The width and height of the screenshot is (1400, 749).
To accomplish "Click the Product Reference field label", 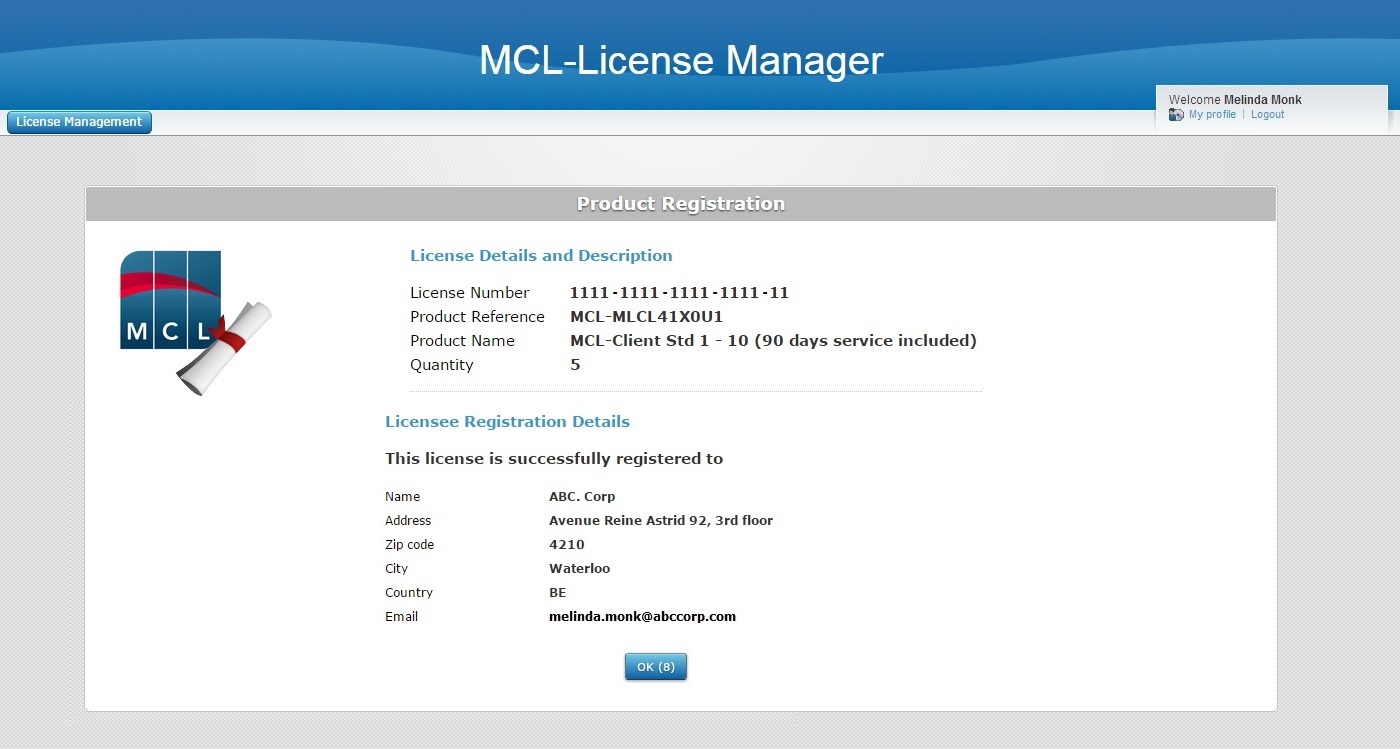I will pyautogui.click(x=477, y=317).
